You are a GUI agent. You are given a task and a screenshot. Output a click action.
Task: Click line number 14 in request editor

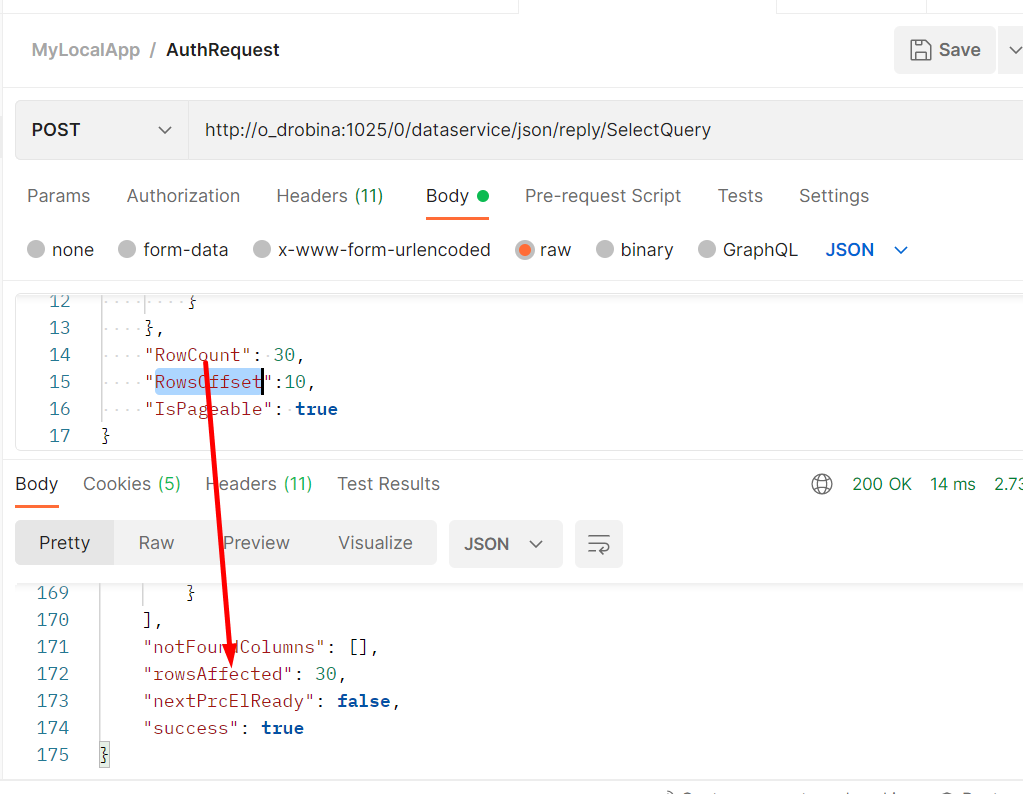tap(59, 355)
